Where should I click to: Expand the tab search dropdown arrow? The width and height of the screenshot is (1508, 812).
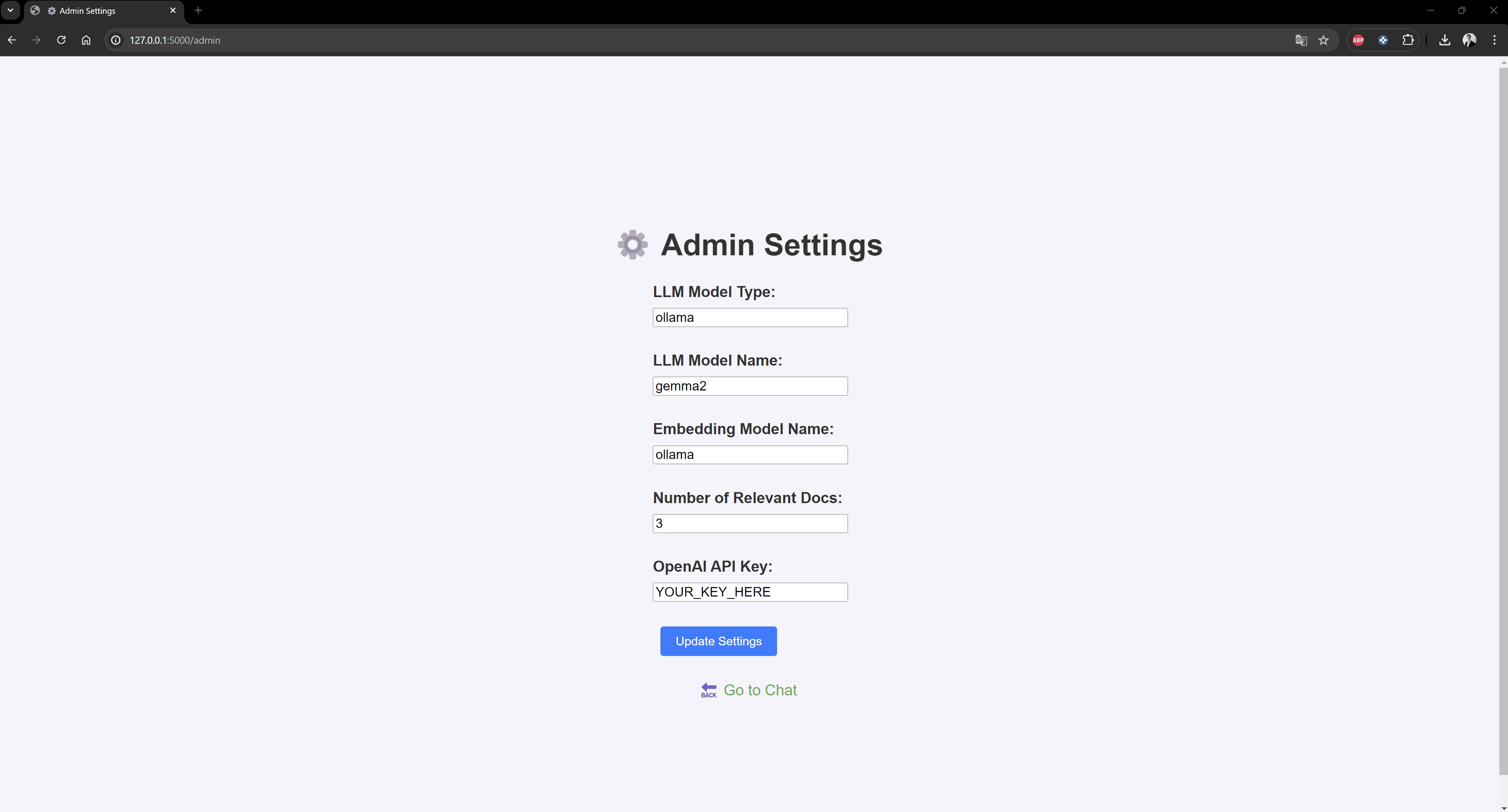click(x=10, y=10)
